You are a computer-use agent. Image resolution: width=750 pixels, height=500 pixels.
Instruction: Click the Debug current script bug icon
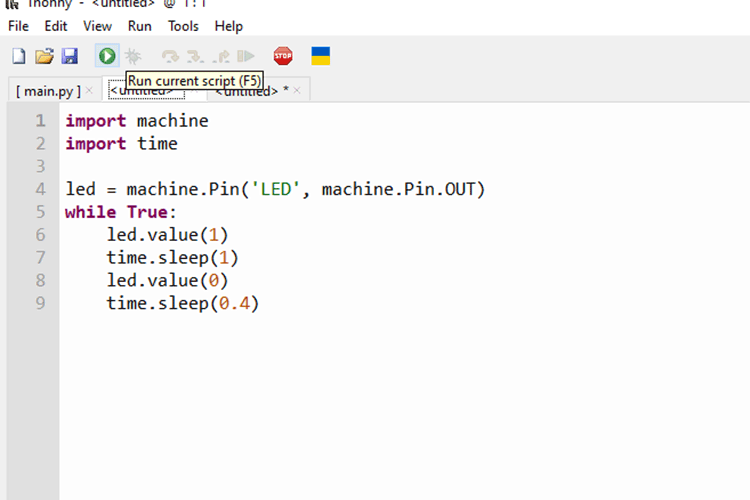click(x=133, y=56)
